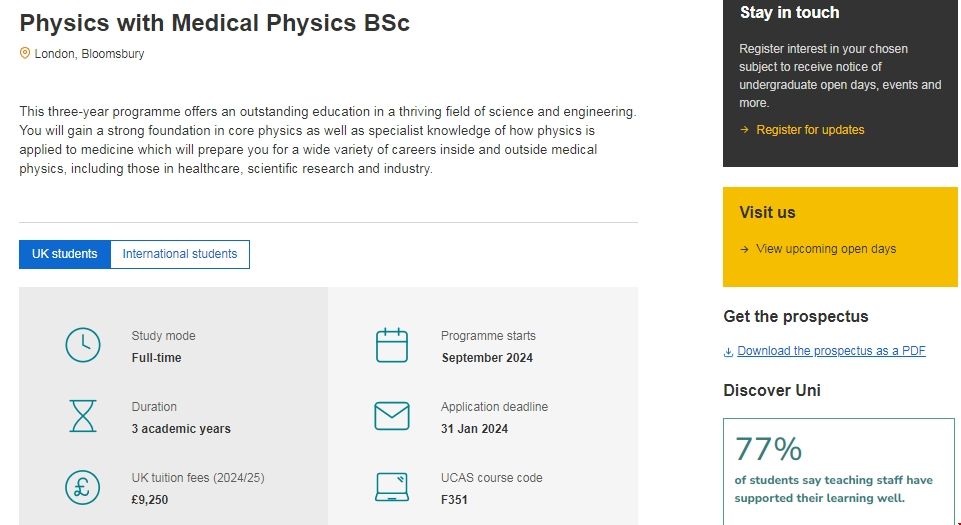Viewport: 961px width, 525px height.
Task: Click the arrow icon before View upcoming open days
Action: (x=744, y=249)
